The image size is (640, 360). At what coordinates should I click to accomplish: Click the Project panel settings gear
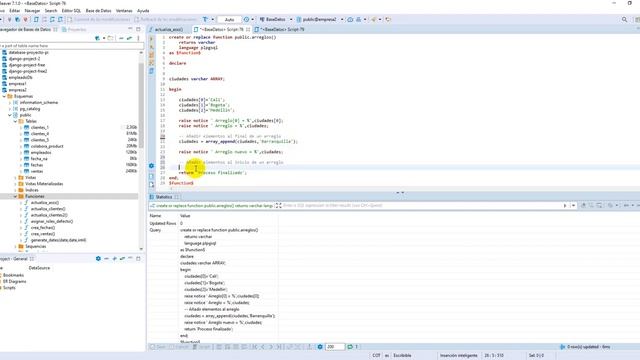pyautogui.click(x=98, y=259)
